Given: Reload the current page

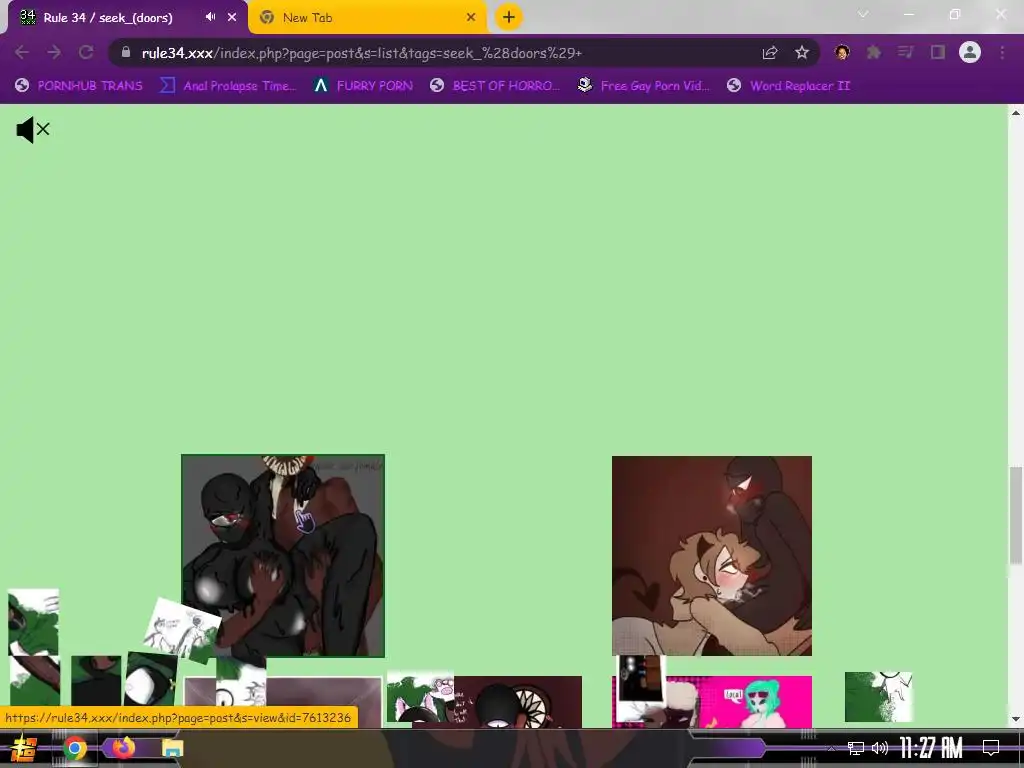Looking at the screenshot, I should [86, 52].
